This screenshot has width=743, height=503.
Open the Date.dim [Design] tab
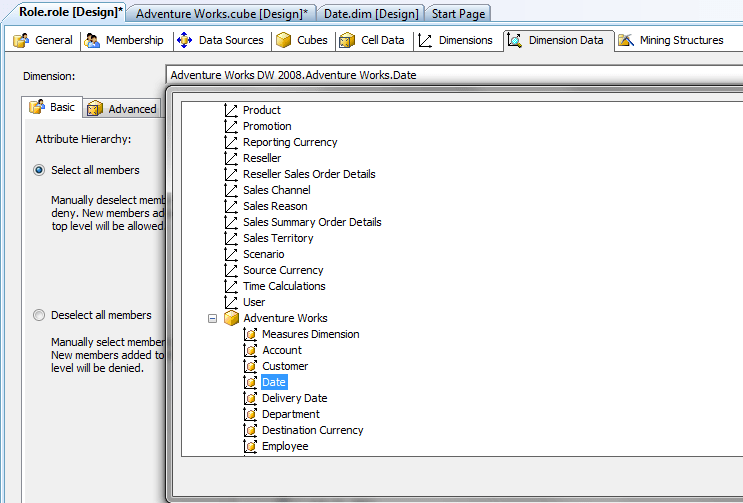click(371, 14)
